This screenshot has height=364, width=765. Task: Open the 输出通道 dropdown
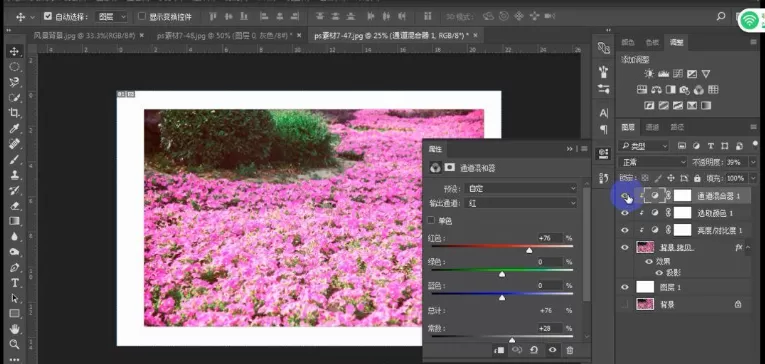coord(522,203)
